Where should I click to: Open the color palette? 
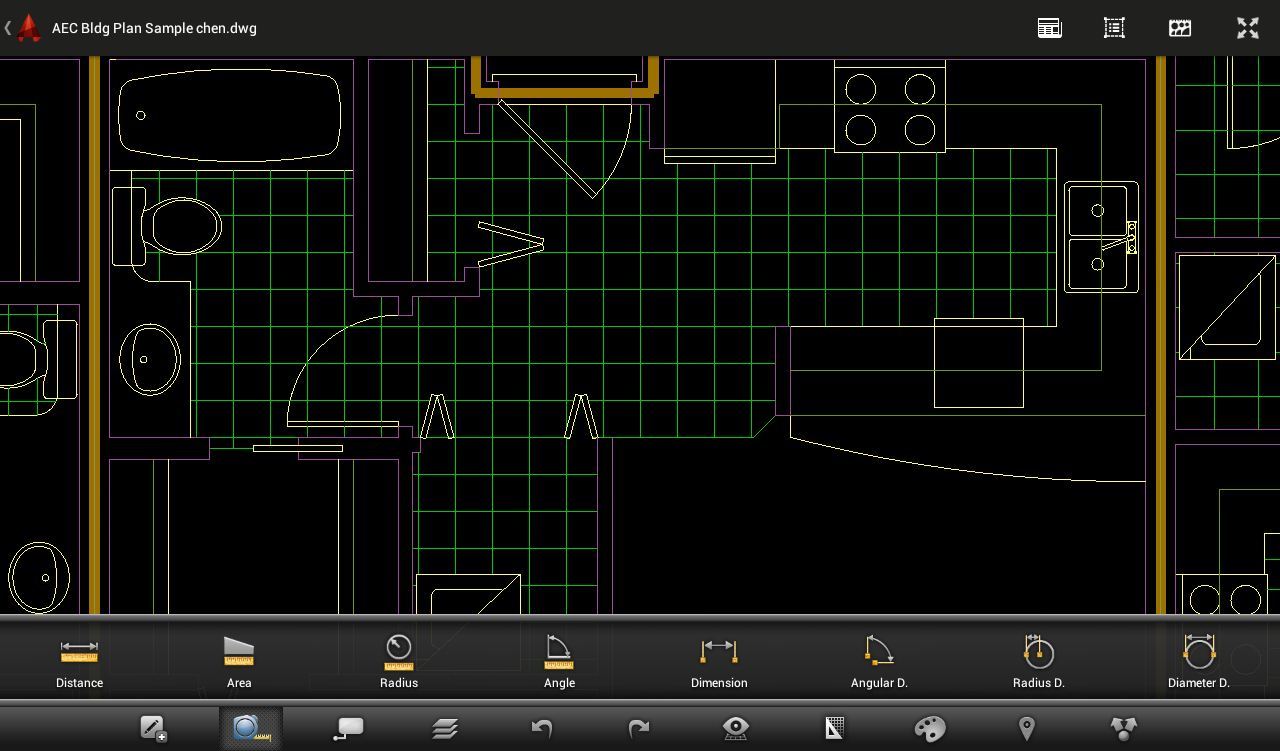pos(930,728)
